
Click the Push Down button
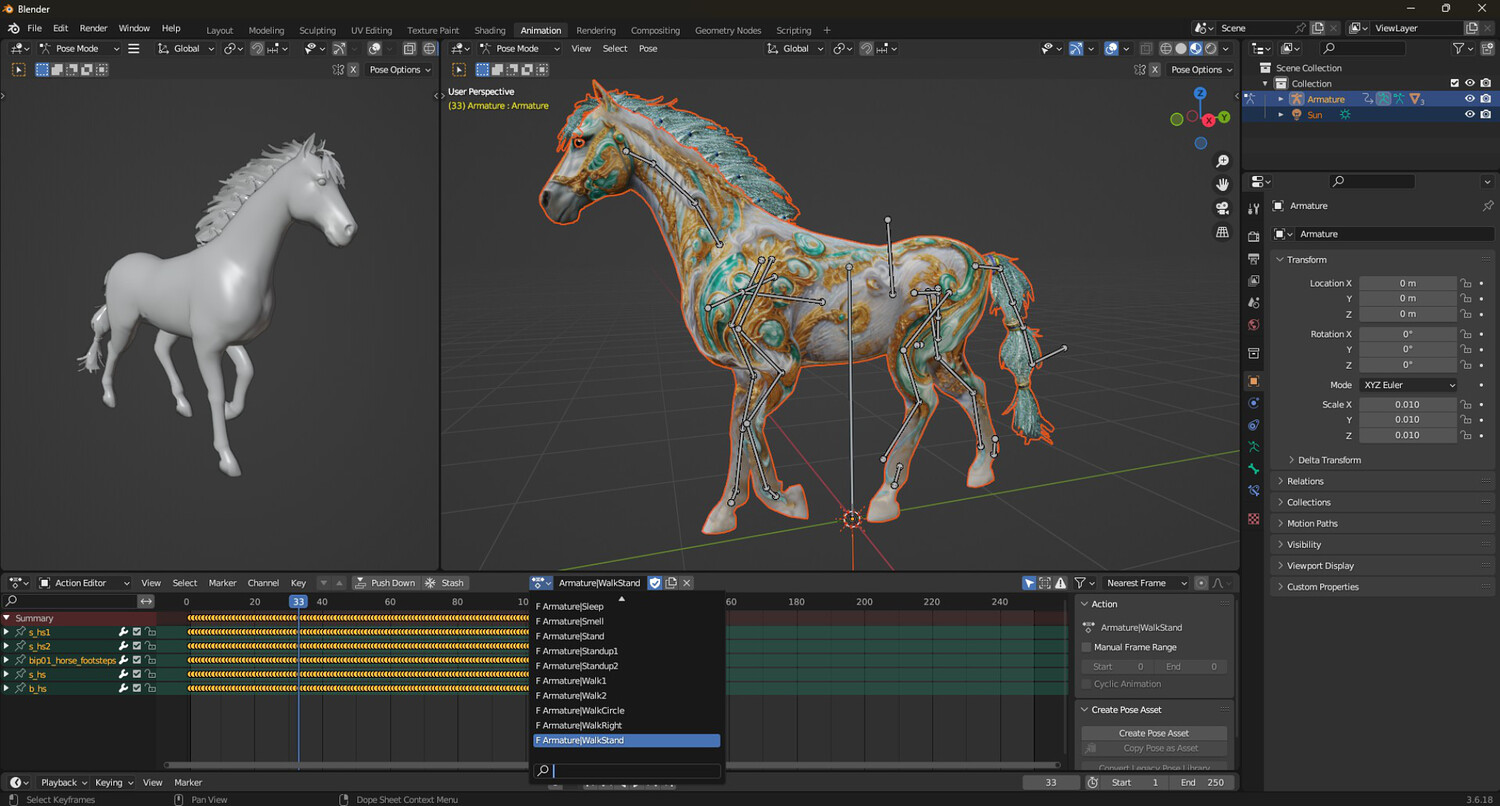click(385, 583)
